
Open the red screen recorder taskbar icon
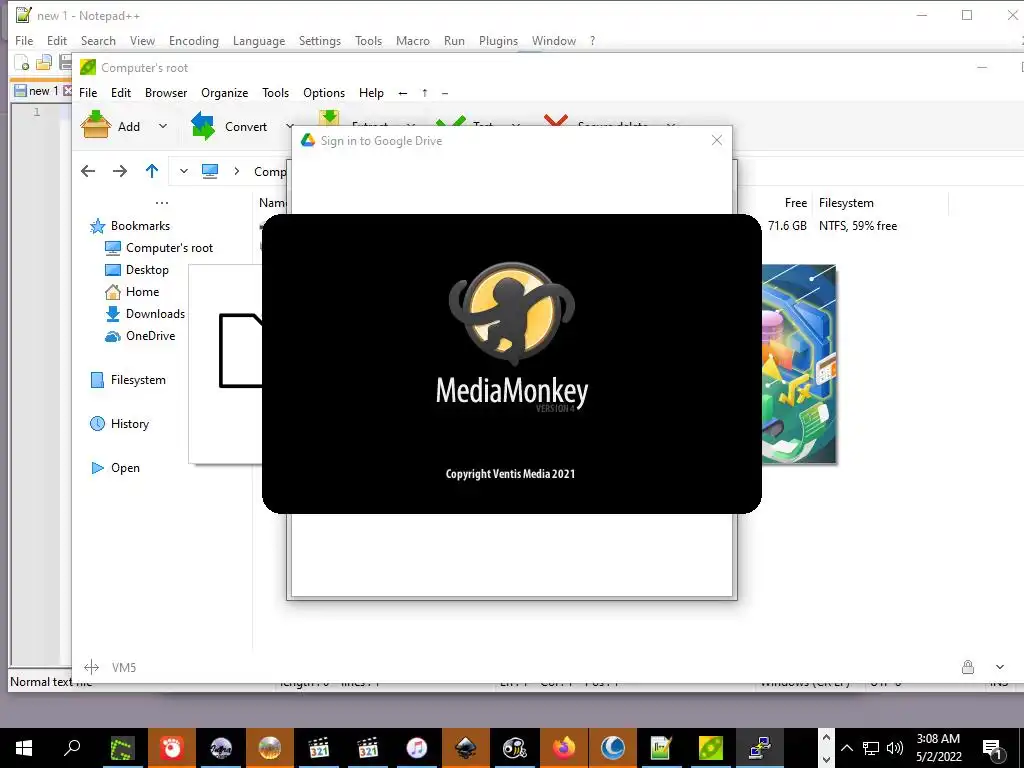tap(172, 748)
